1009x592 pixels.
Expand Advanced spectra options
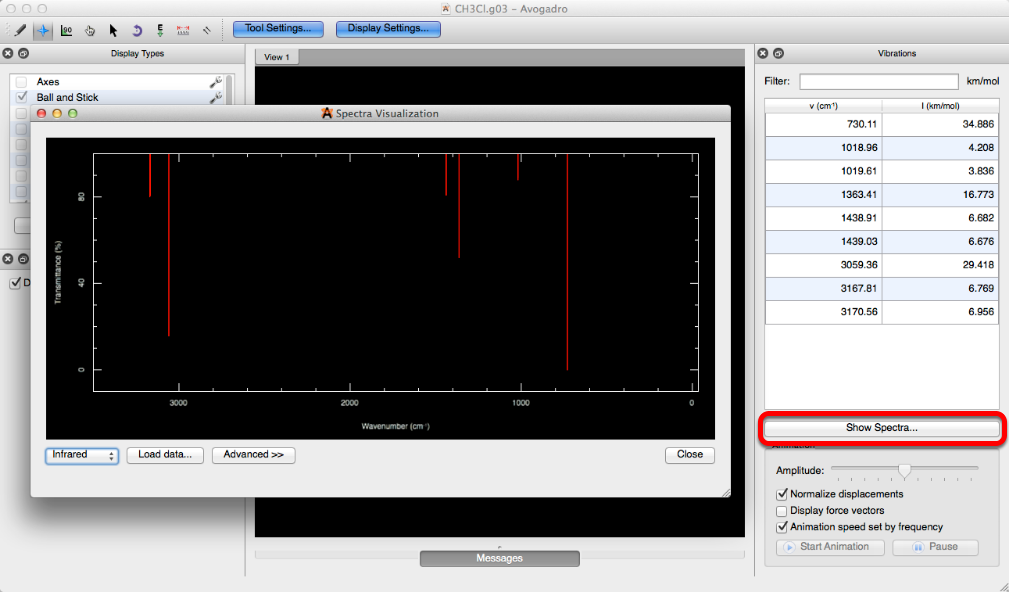pyautogui.click(x=253, y=455)
